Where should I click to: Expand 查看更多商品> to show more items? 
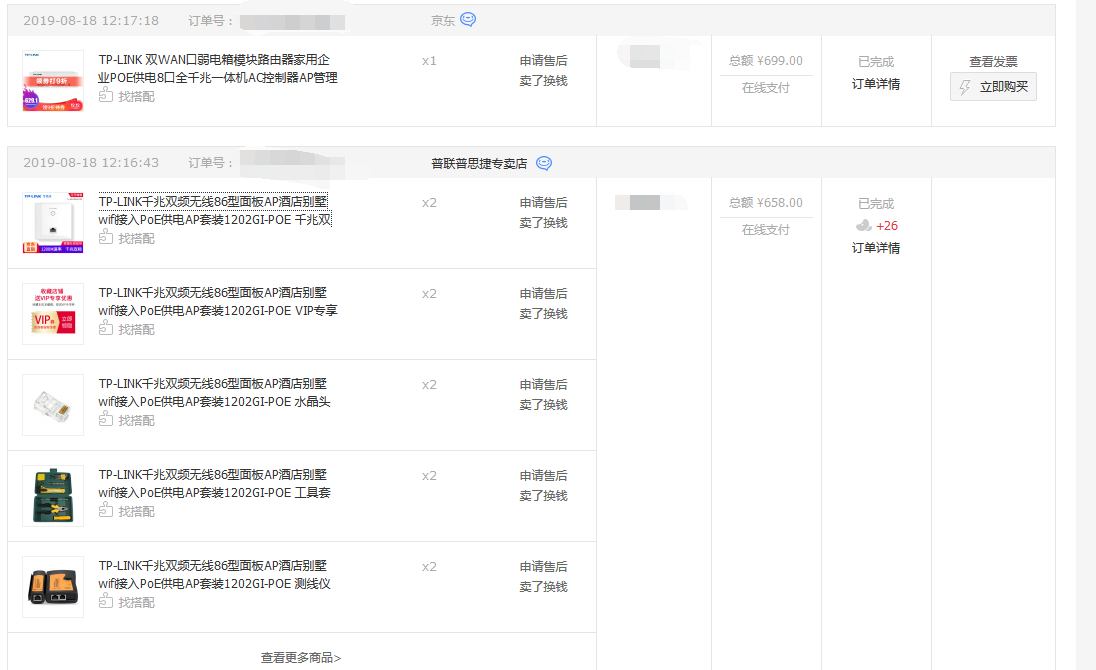click(x=301, y=657)
